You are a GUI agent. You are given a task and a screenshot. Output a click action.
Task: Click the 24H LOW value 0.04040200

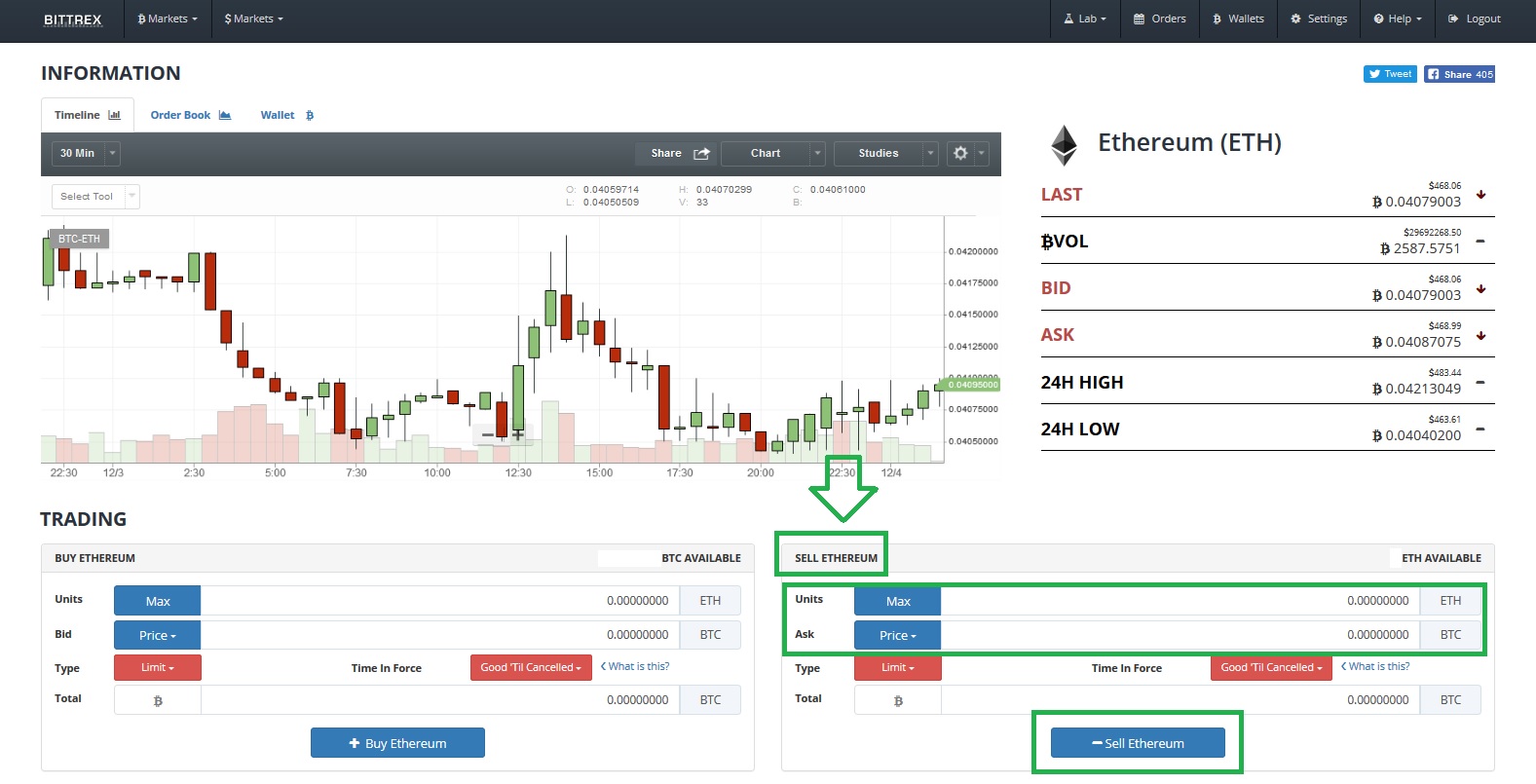click(1416, 436)
